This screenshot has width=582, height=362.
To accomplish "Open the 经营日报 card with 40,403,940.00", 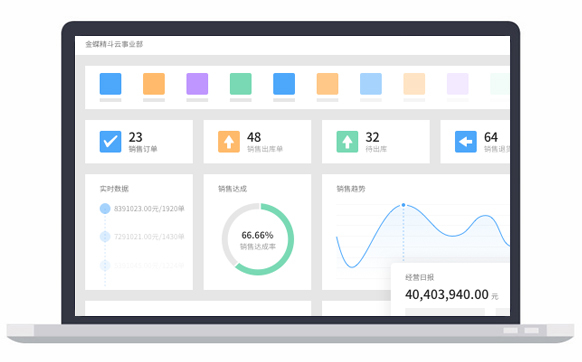I will [450, 289].
